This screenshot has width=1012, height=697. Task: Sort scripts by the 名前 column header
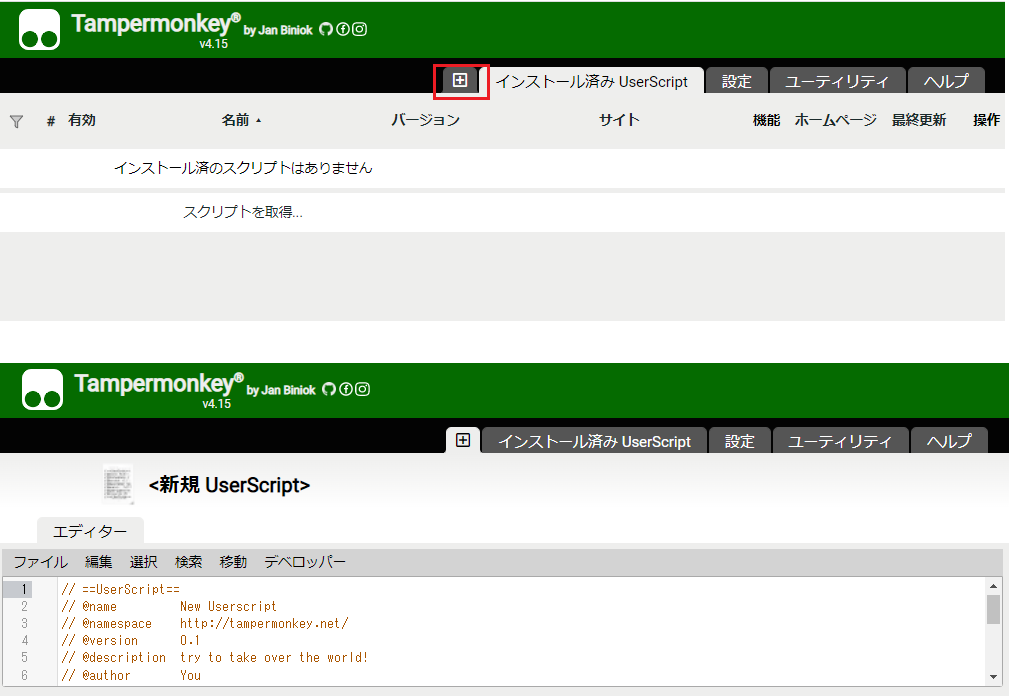click(241, 120)
